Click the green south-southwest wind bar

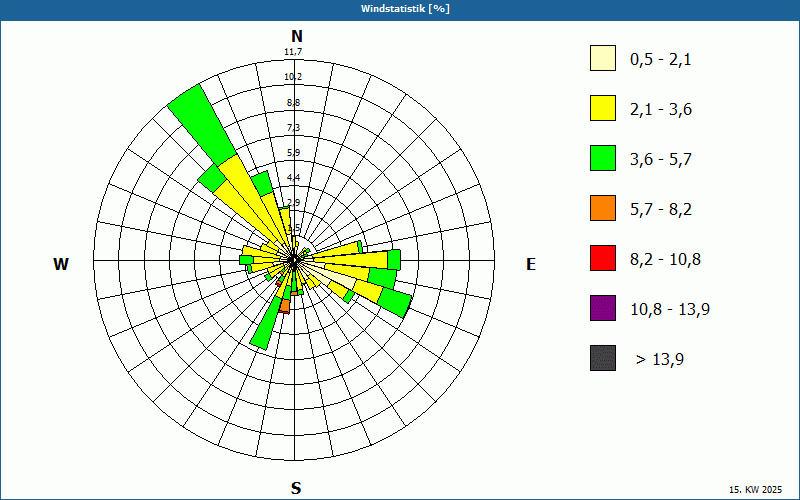coord(265,324)
